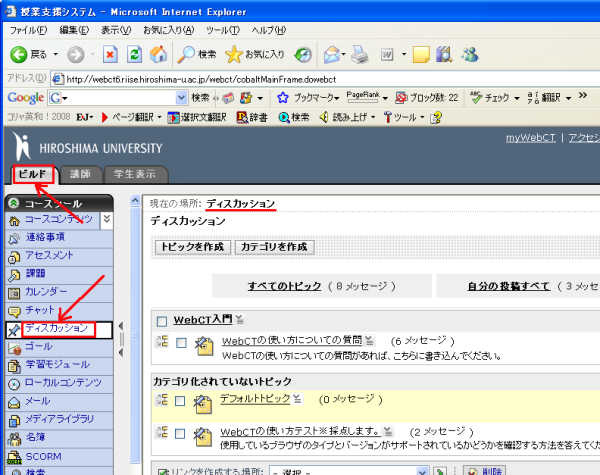The height and width of the screenshot is (475, 600).
Task: Expand the コースコンテンツ double chevron
Action: [x=107, y=219]
